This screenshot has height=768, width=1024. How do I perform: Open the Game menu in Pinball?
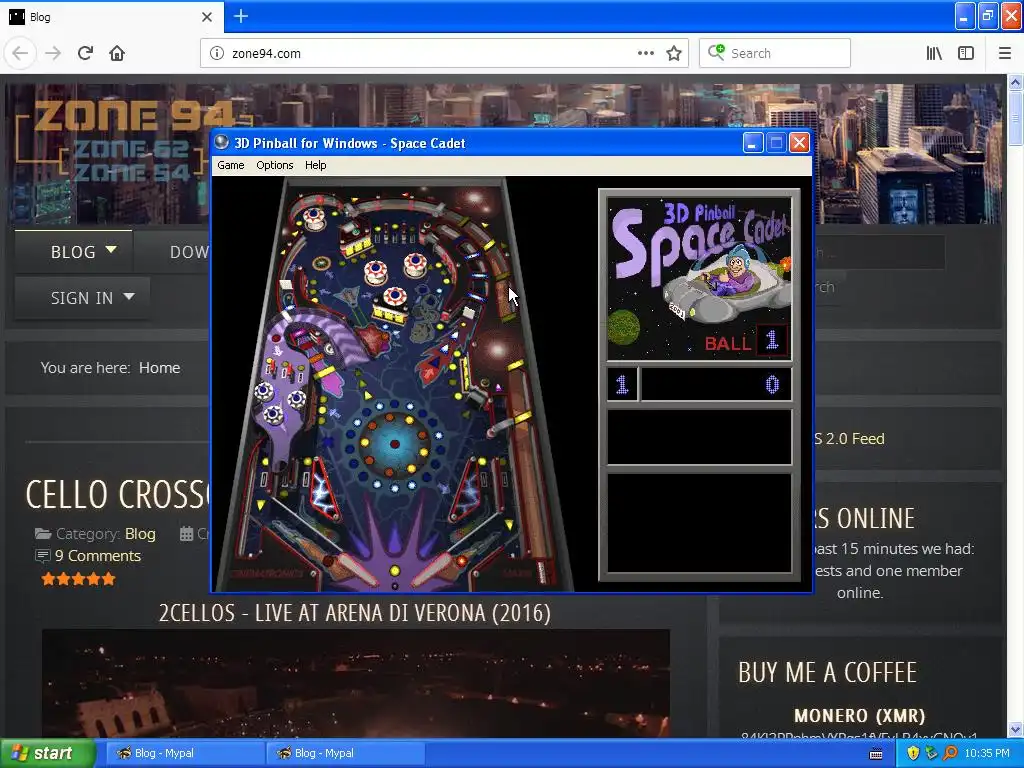coord(231,165)
